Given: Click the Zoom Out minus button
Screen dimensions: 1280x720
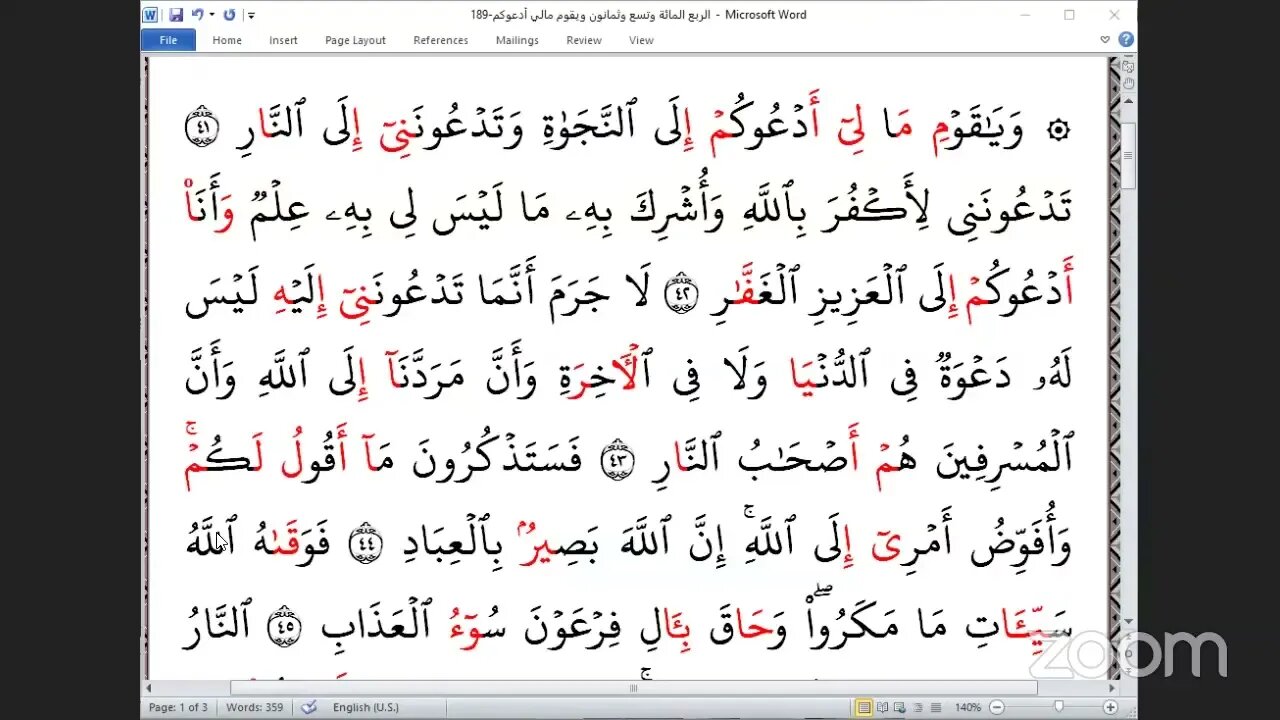Looking at the screenshot, I should pos(998,707).
